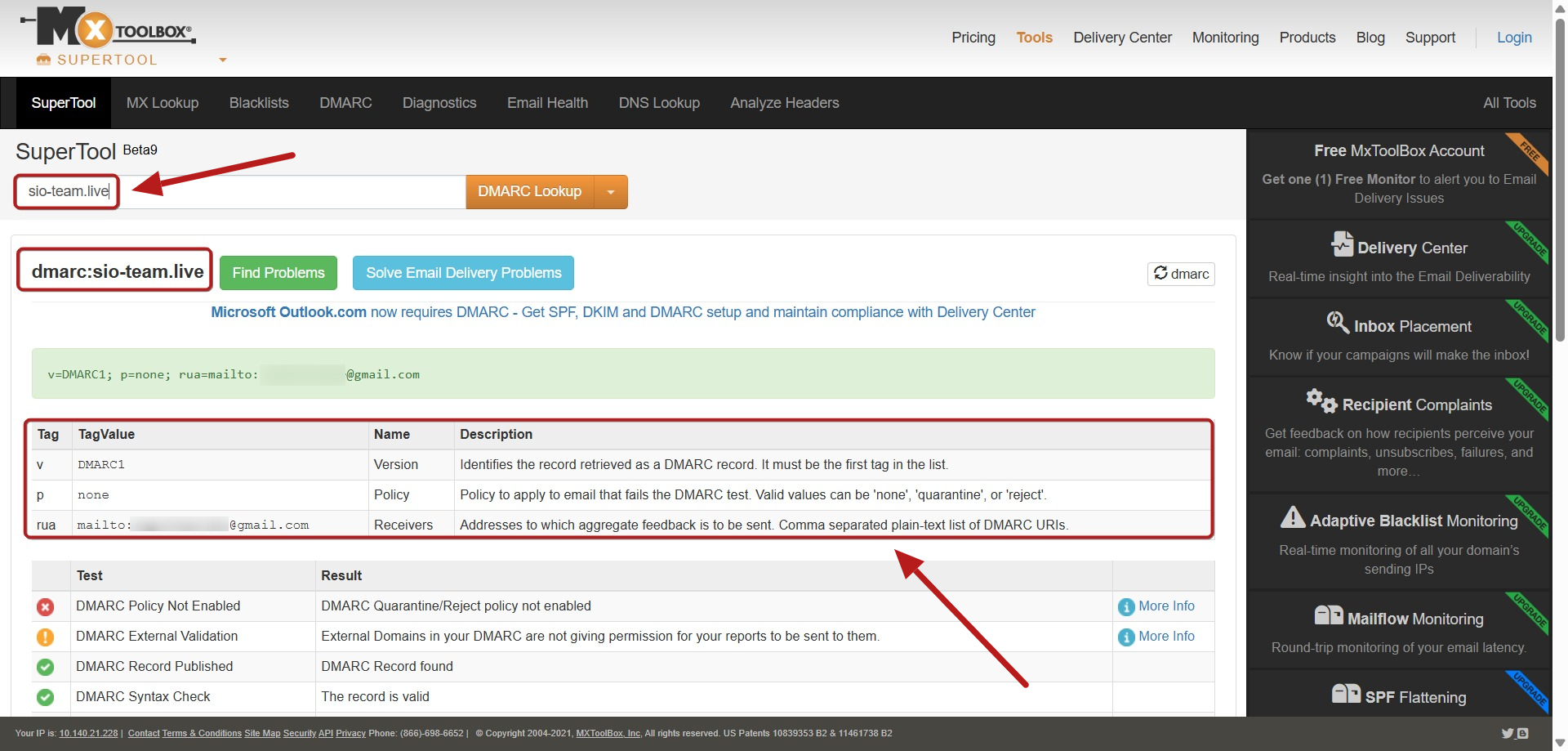Open the Email Health tab
This screenshot has width=1568, height=751.
click(547, 103)
